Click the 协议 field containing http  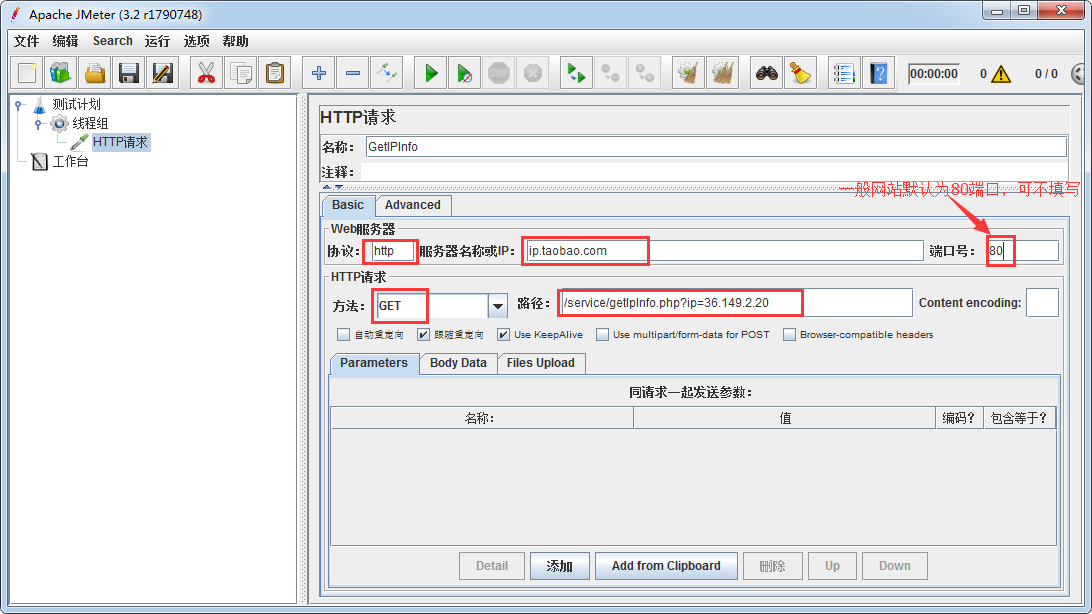pos(393,251)
